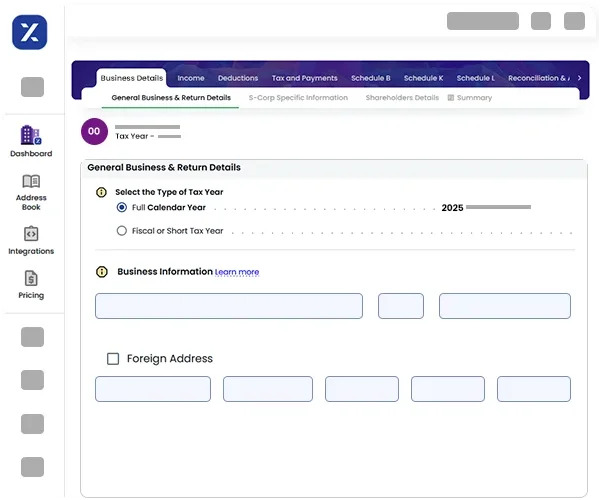Image resolution: width=600 pixels, height=500 pixels.
Task: Click the app logo in top-left corner
Action: pyautogui.click(x=30, y=31)
